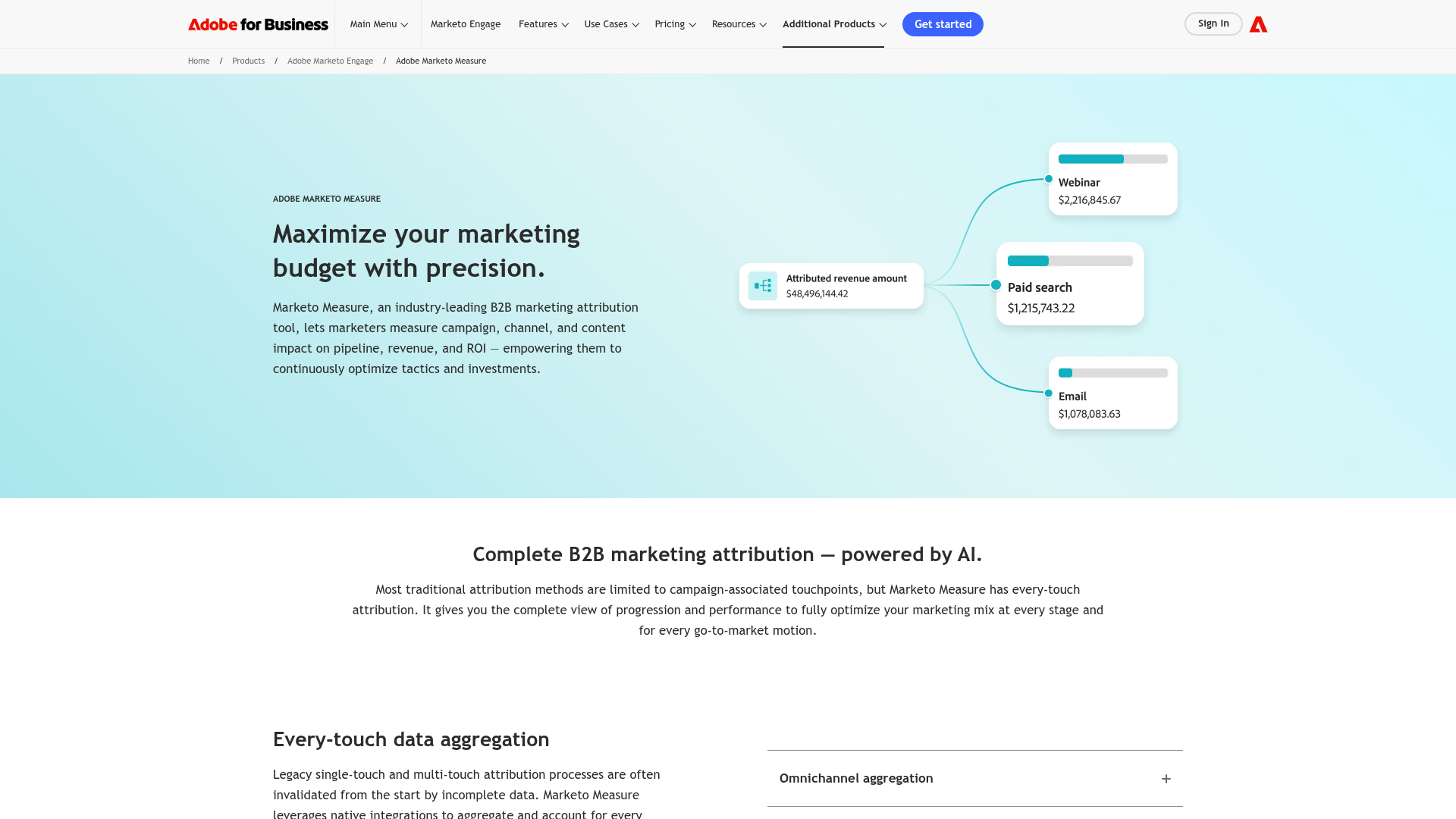Click the Sign In button
The width and height of the screenshot is (1456, 819).
1213,24
